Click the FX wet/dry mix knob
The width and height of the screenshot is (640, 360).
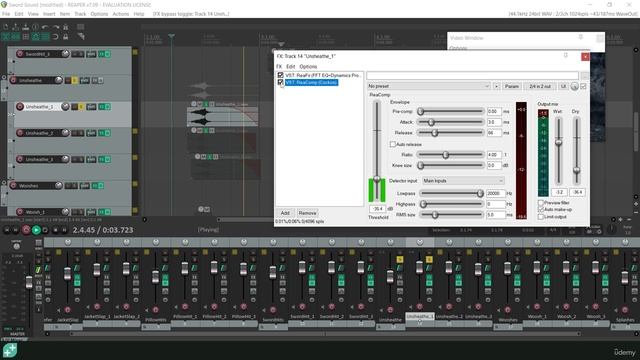pyautogui.click(x=574, y=86)
